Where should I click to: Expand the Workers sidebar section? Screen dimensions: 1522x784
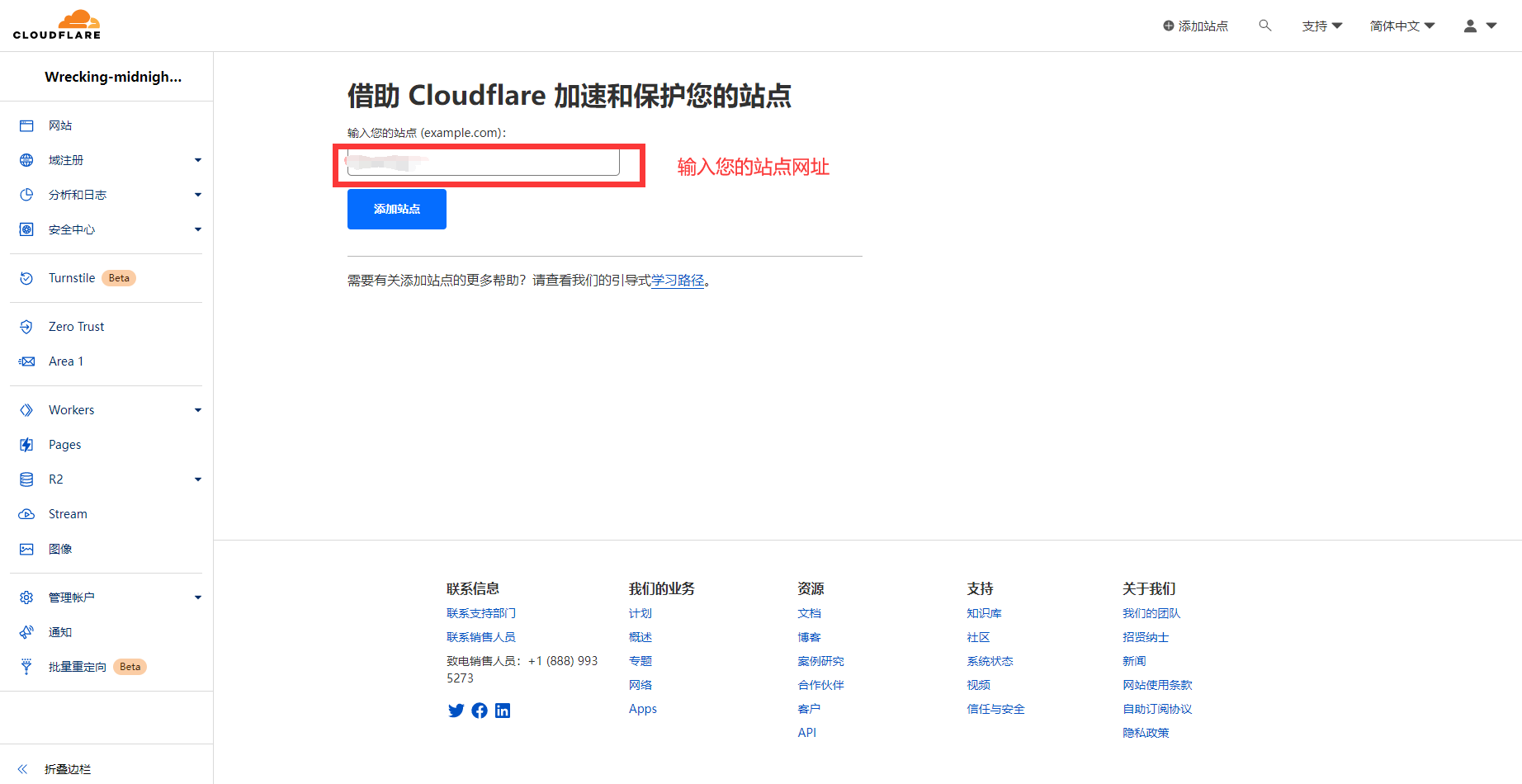197,410
